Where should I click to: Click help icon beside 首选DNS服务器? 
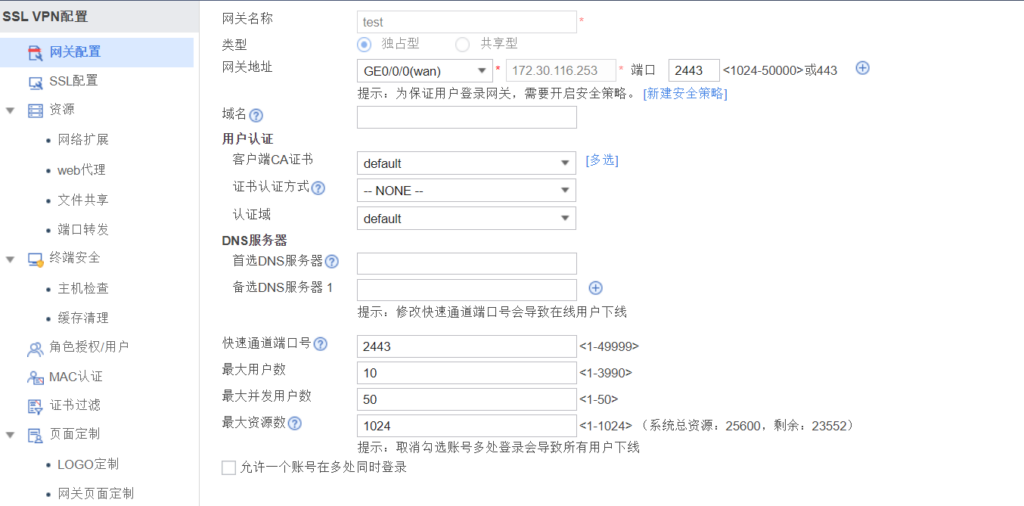(x=331, y=262)
